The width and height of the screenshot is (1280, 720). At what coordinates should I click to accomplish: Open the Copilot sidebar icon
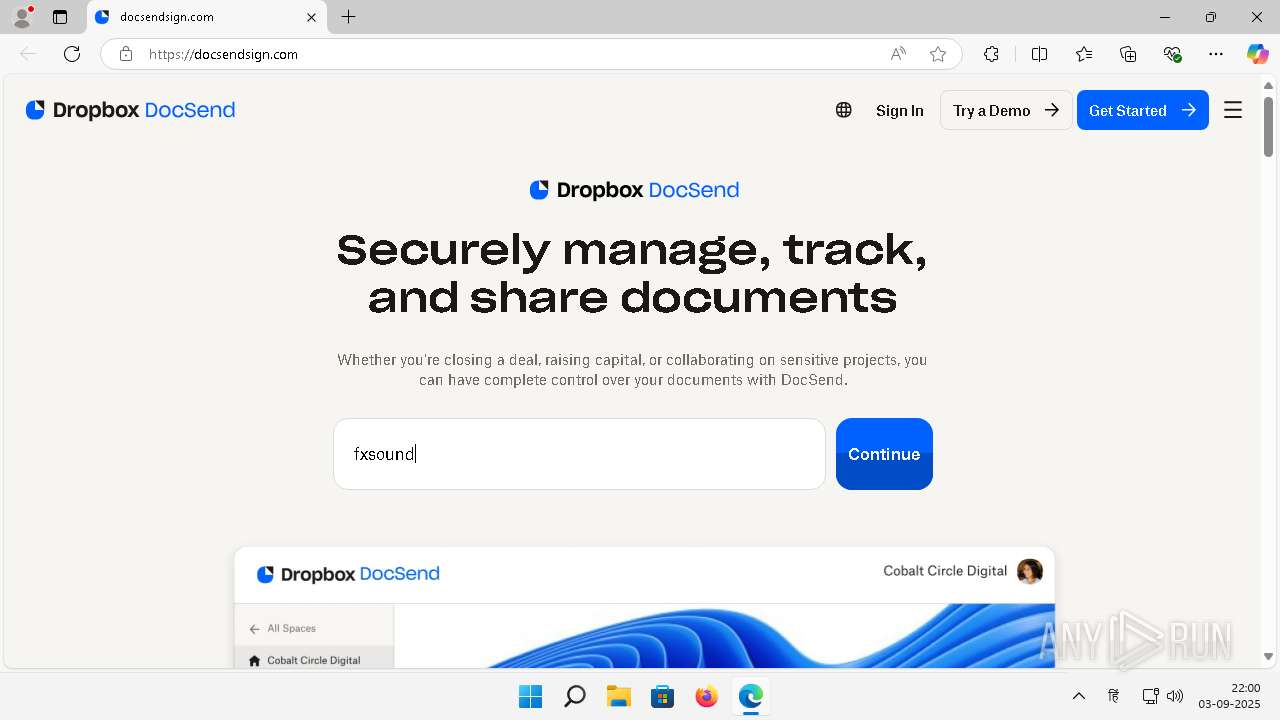tap(1257, 54)
